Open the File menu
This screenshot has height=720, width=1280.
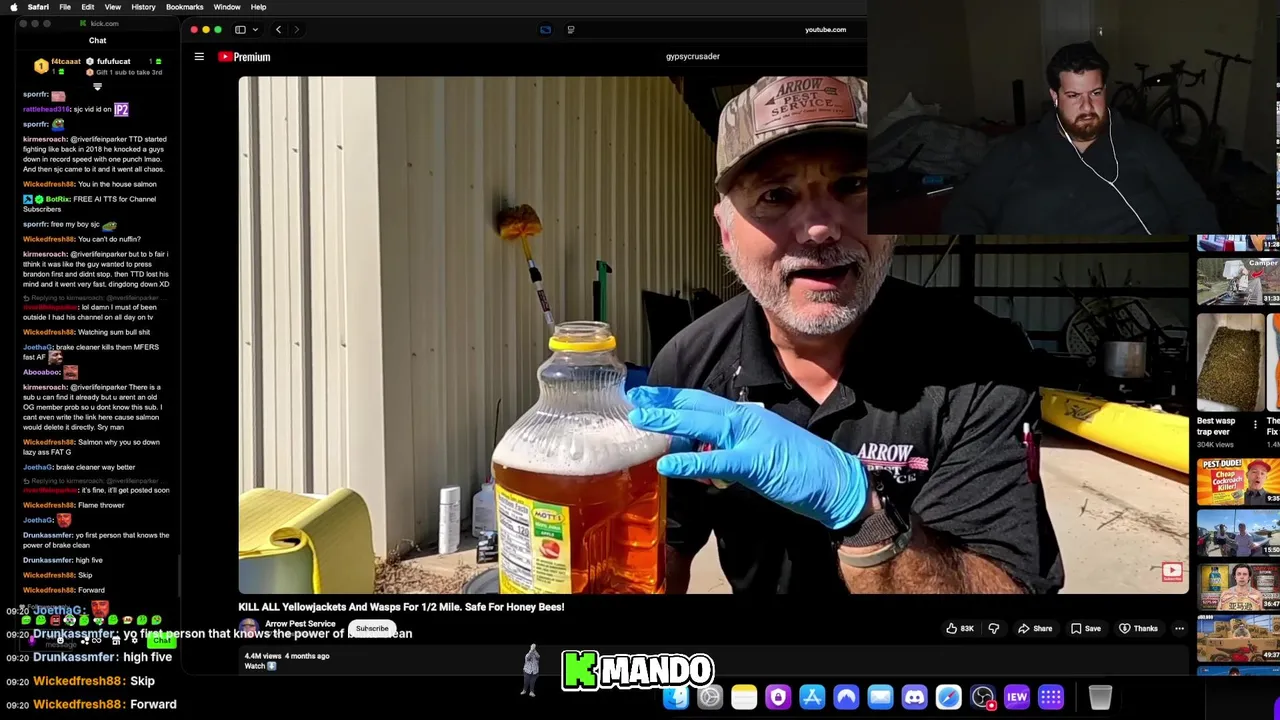(65, 7)
